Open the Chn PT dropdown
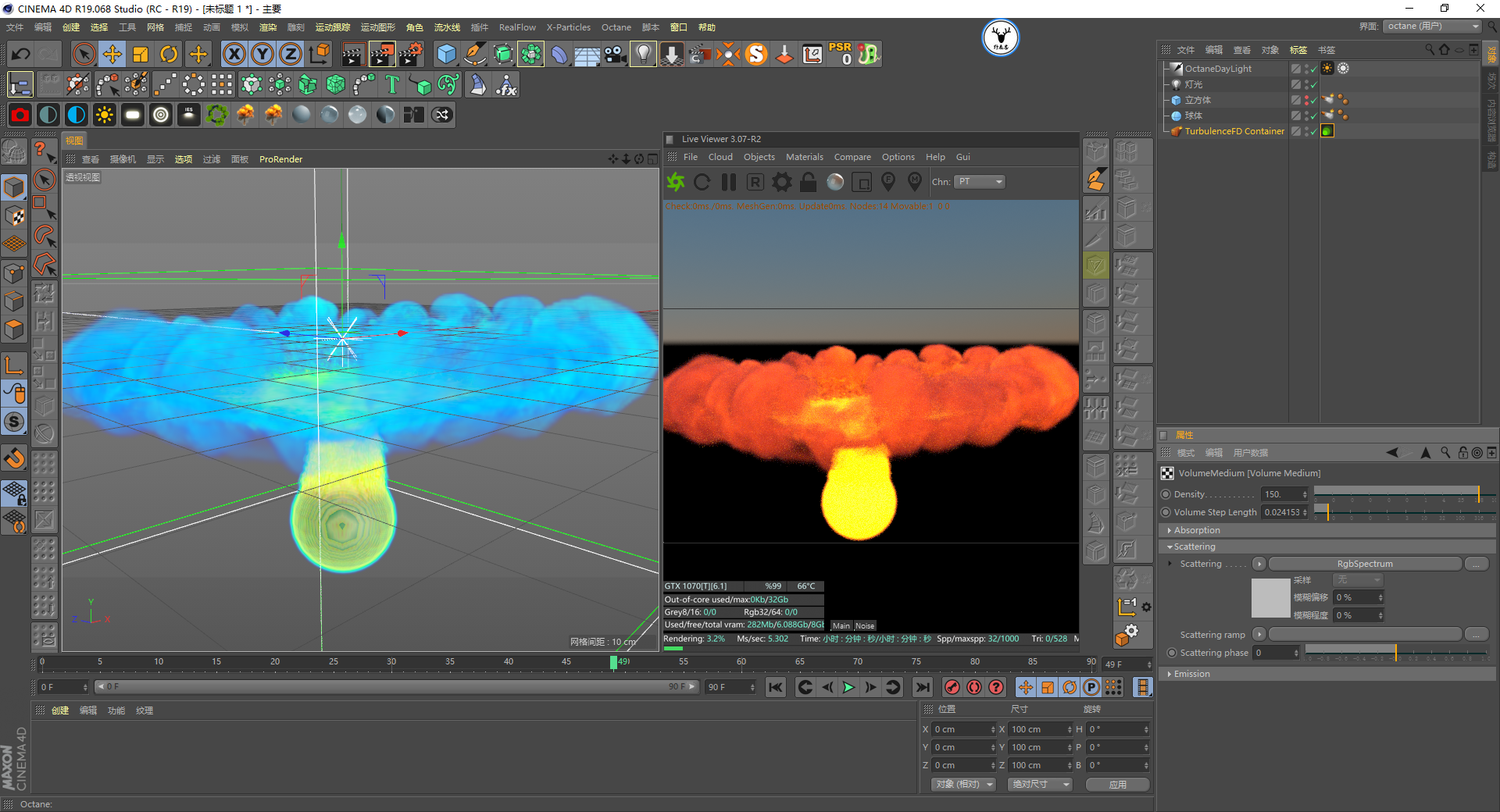The image size is (1500, 812). pyautogui.click(x=980, y=182)
